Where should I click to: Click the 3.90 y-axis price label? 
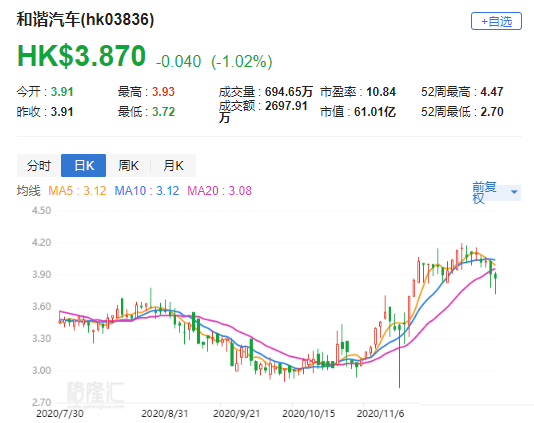point(41,275)
